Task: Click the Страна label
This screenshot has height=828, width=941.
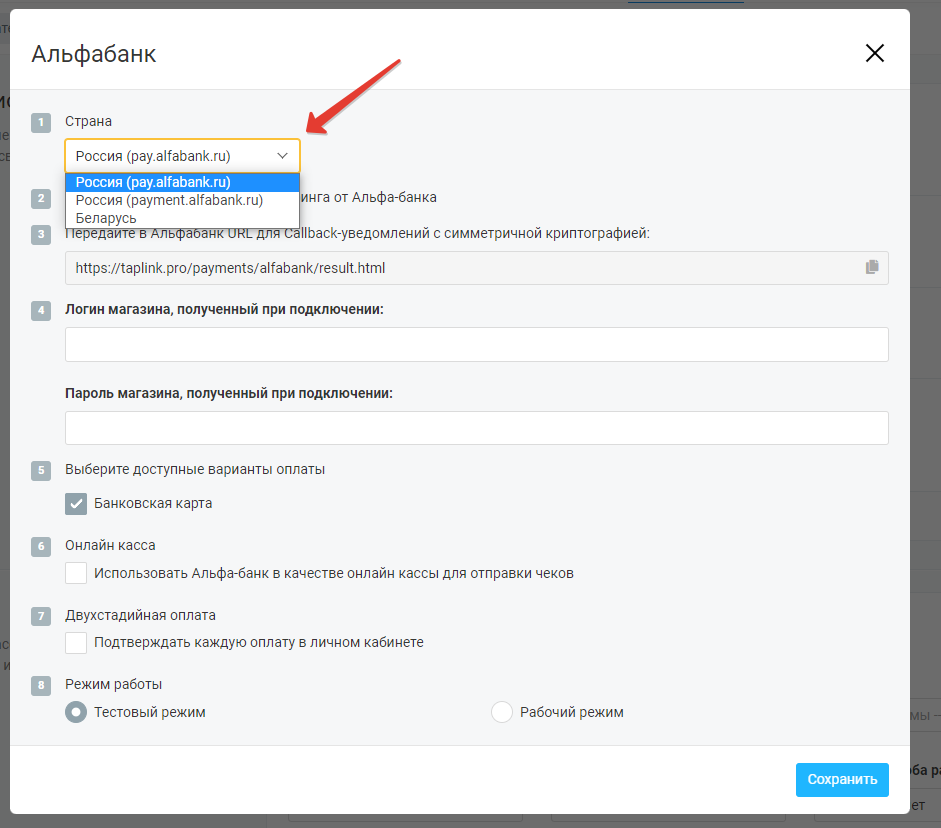Action: point(88,121)
